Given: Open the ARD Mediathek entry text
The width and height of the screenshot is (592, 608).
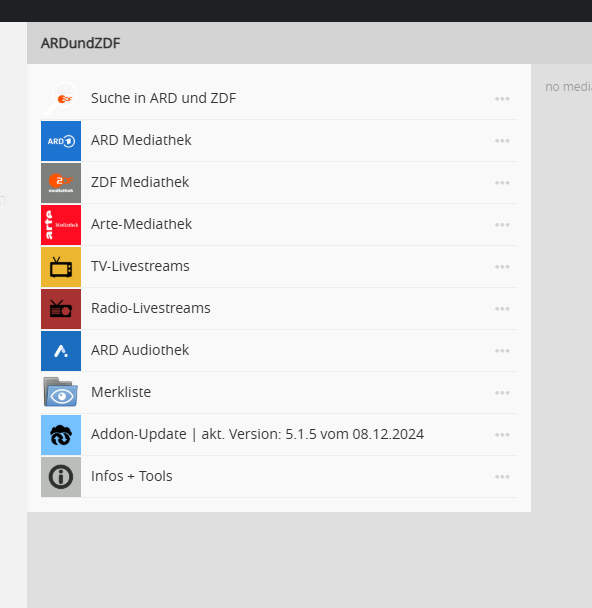Looking at the screenshot, I should (x=141, y=140).
